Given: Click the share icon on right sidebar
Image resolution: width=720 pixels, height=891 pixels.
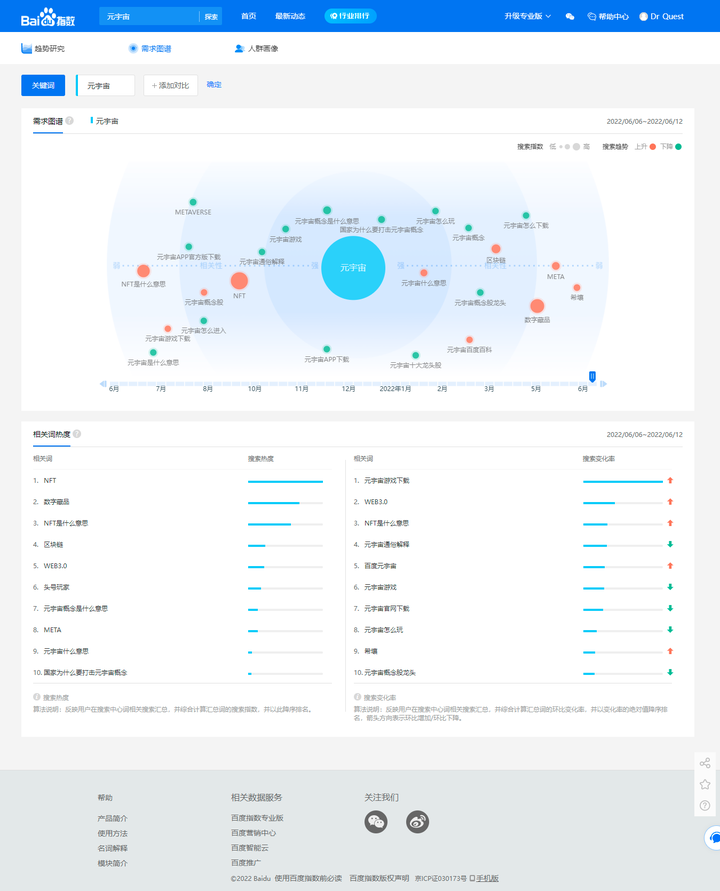Looking at the screenshot, I should [x=705, y=764].
